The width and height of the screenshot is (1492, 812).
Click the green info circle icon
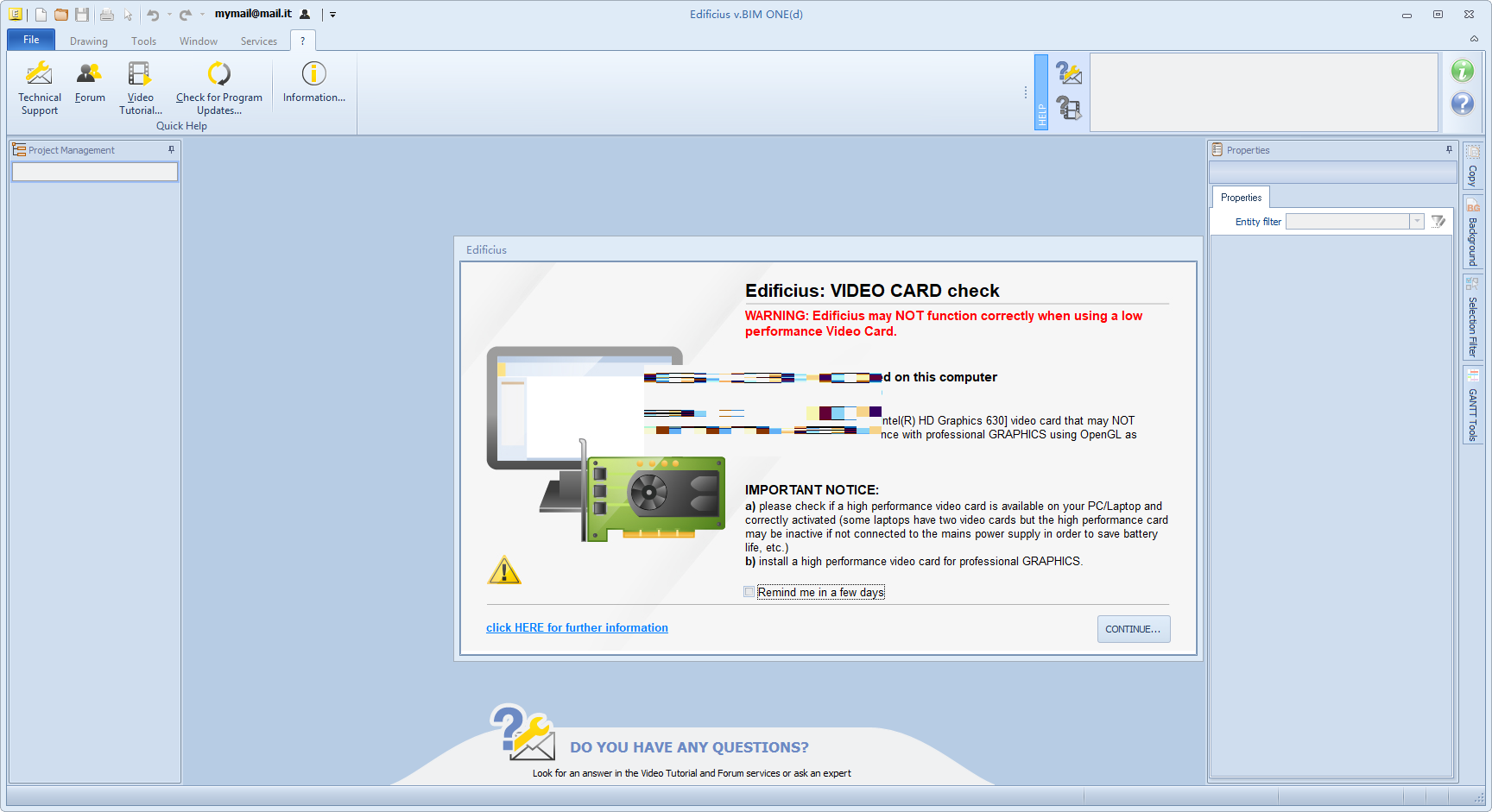[1463, 71]
